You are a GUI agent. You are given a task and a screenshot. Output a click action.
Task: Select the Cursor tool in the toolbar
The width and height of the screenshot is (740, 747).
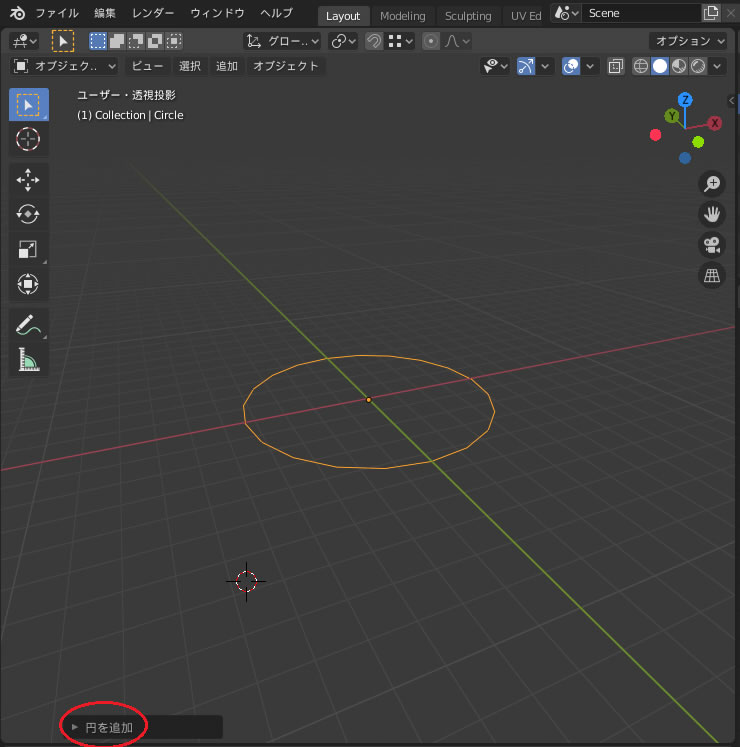tap(28, 139)
